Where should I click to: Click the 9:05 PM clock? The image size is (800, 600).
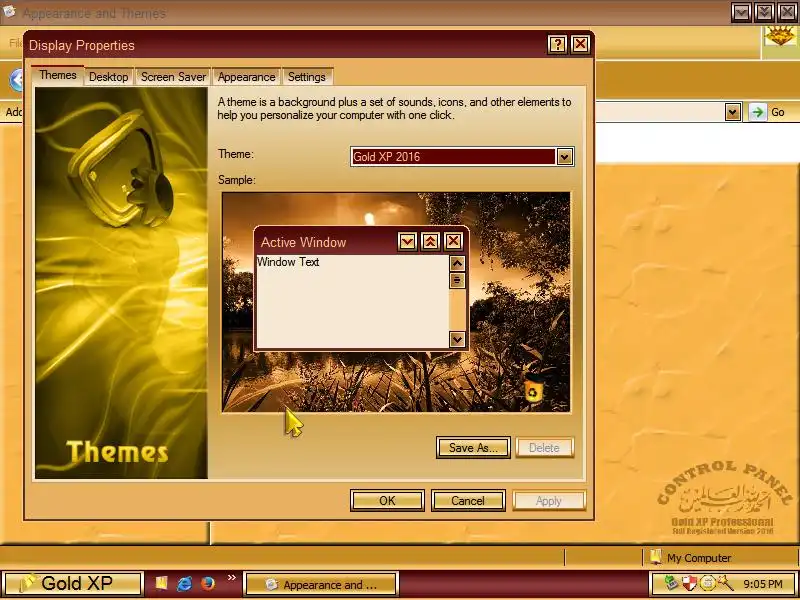(x=763, y=584)
